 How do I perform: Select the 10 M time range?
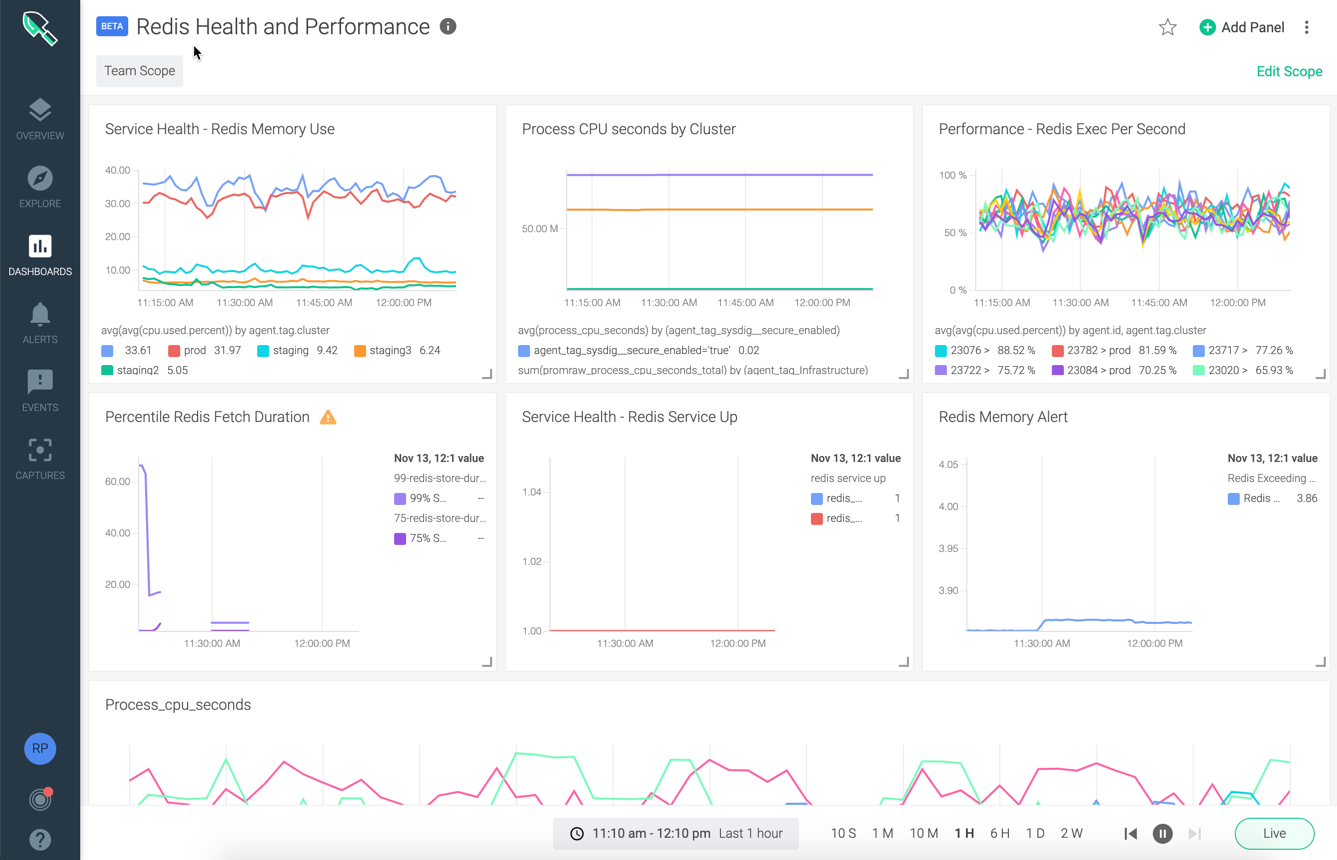924,833
